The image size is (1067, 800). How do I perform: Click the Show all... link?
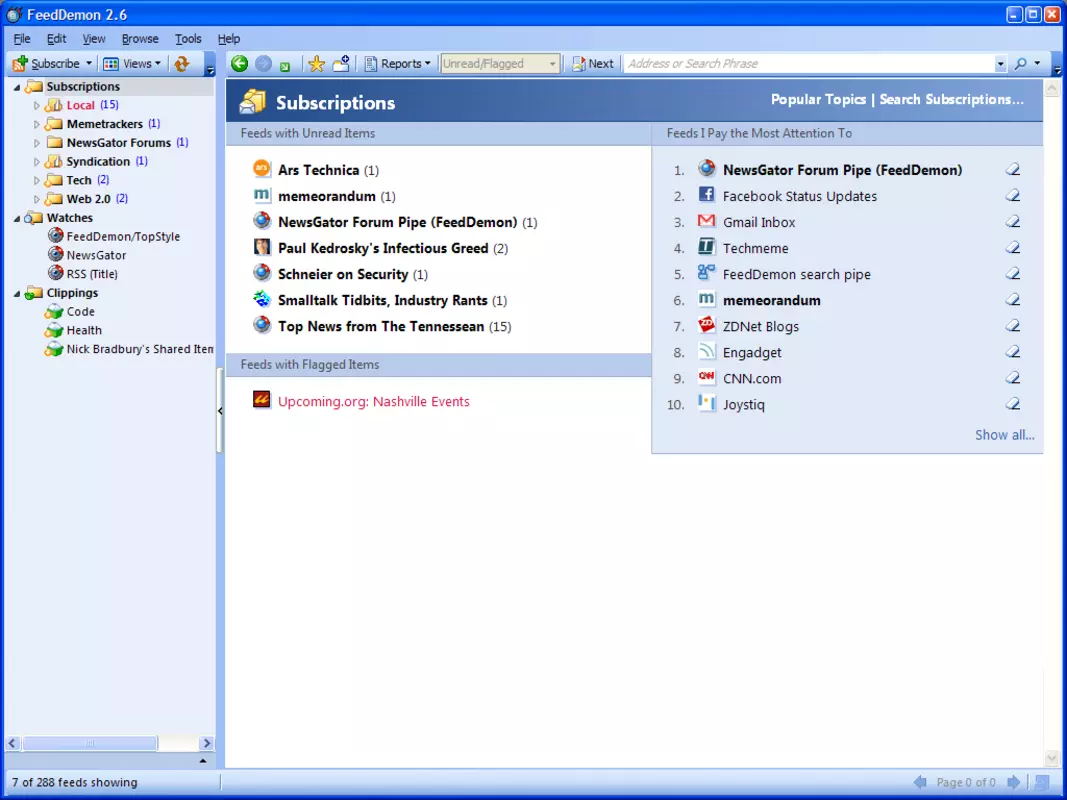(1004, 435)
